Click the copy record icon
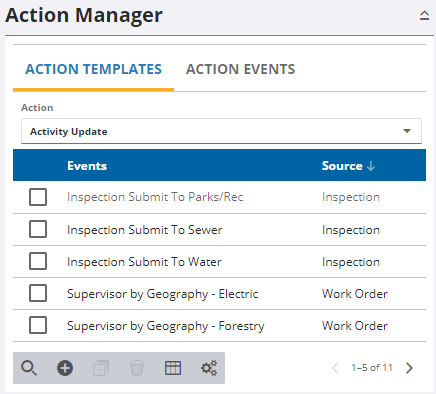436x394 pixels. pos(101,368)
